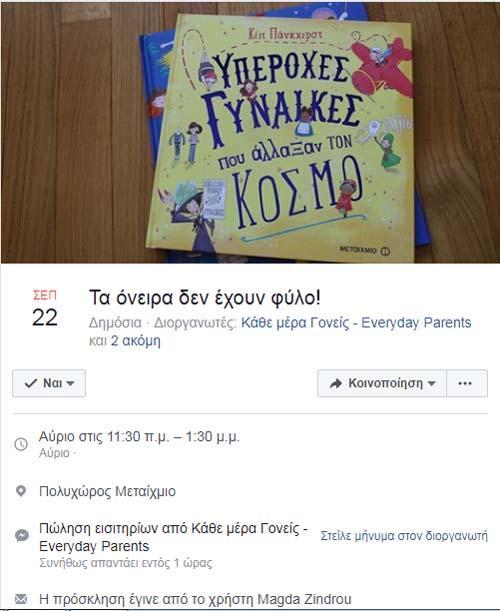Screen dimensions: 500x611
Task: Show the 2 ακόμη organizers link
Action: pyautogui.click(x=135, y=341)
